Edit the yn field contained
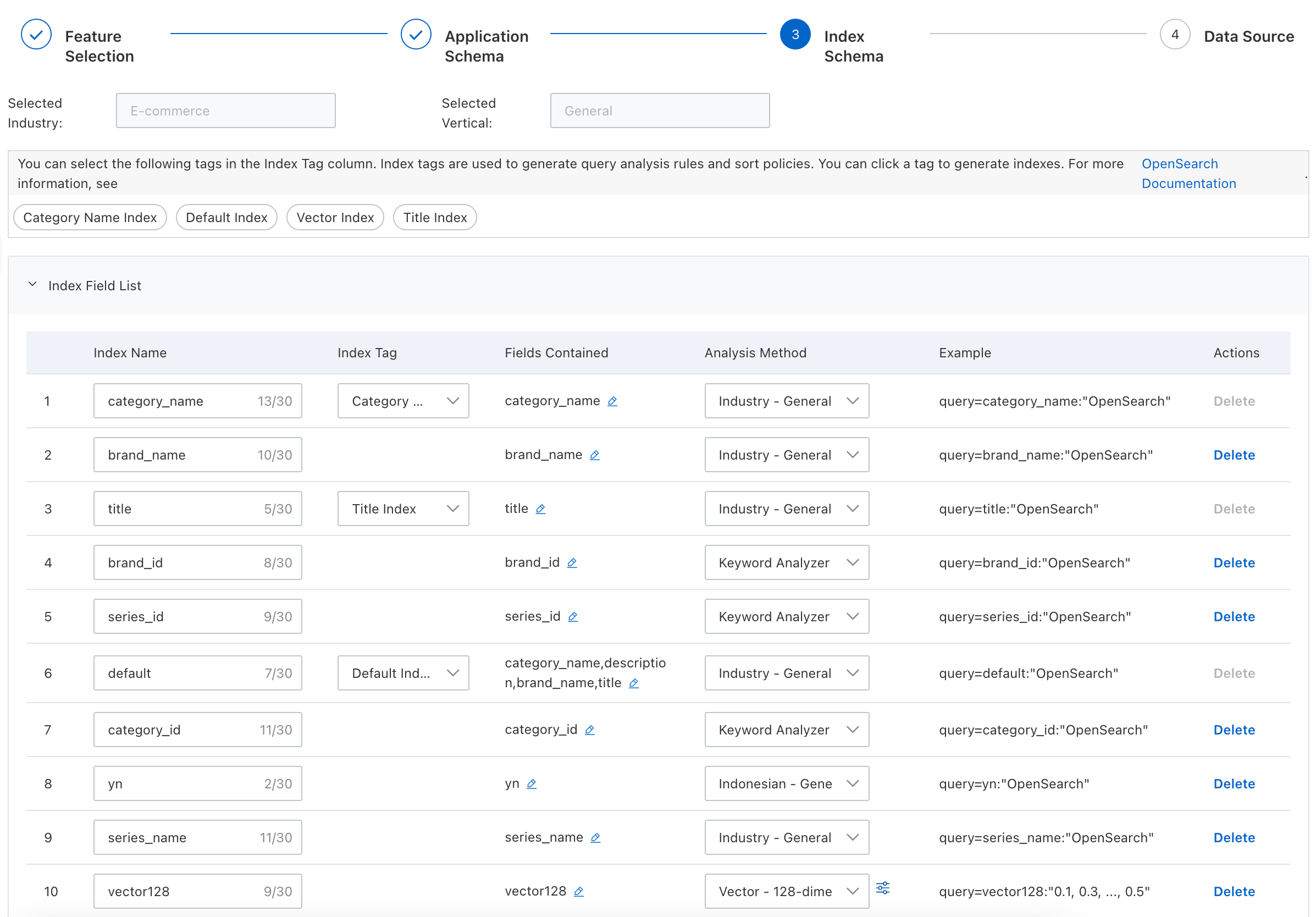The image size is (1316, 917). coord(532,784)
